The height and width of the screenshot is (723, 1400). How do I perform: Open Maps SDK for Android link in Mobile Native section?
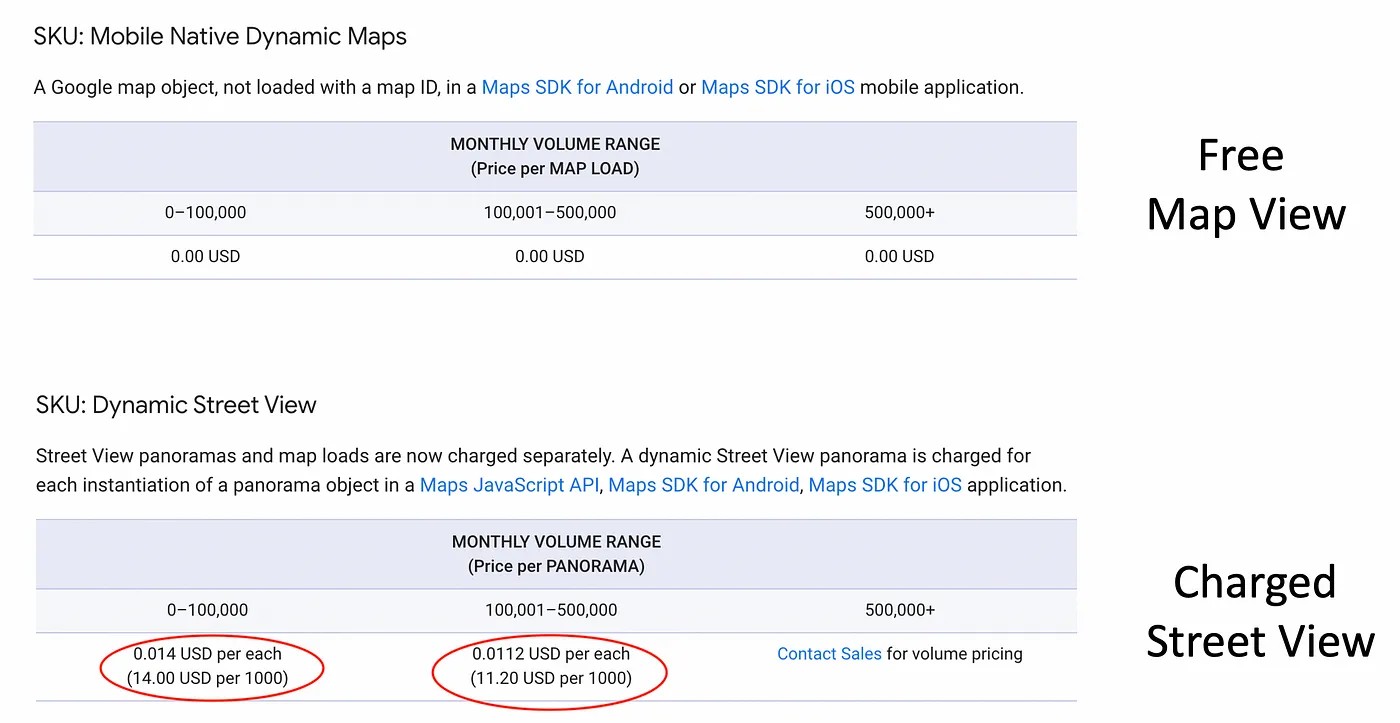click(577, 87)
